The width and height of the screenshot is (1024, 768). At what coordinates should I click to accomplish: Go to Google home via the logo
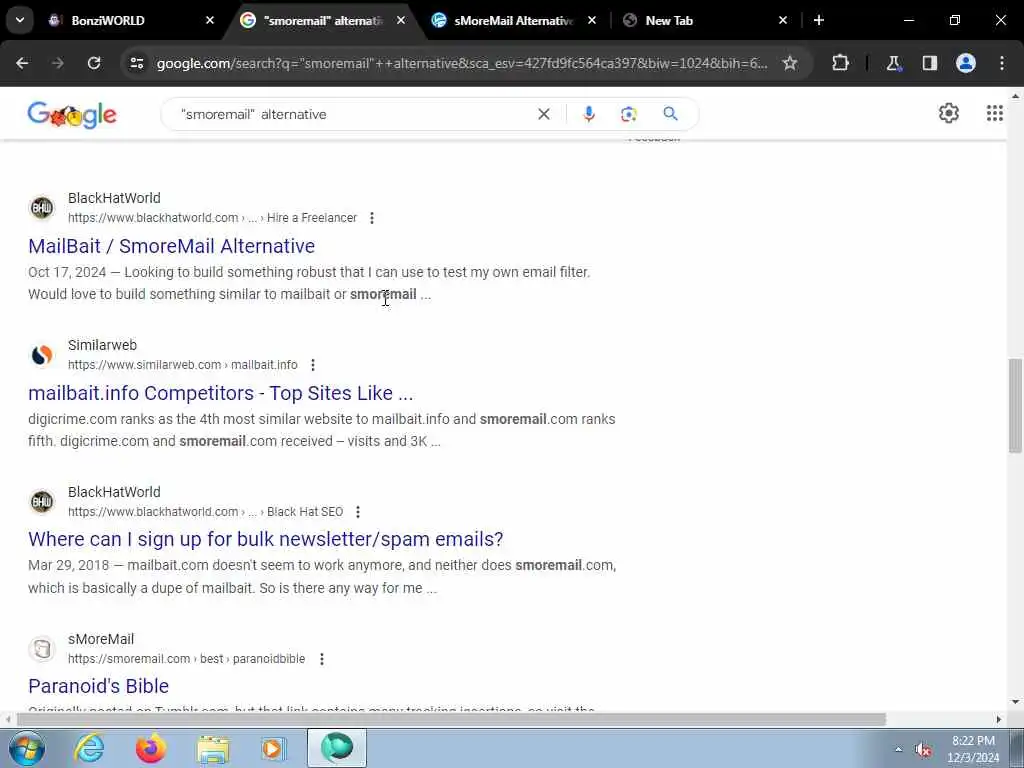pos(72,115)
